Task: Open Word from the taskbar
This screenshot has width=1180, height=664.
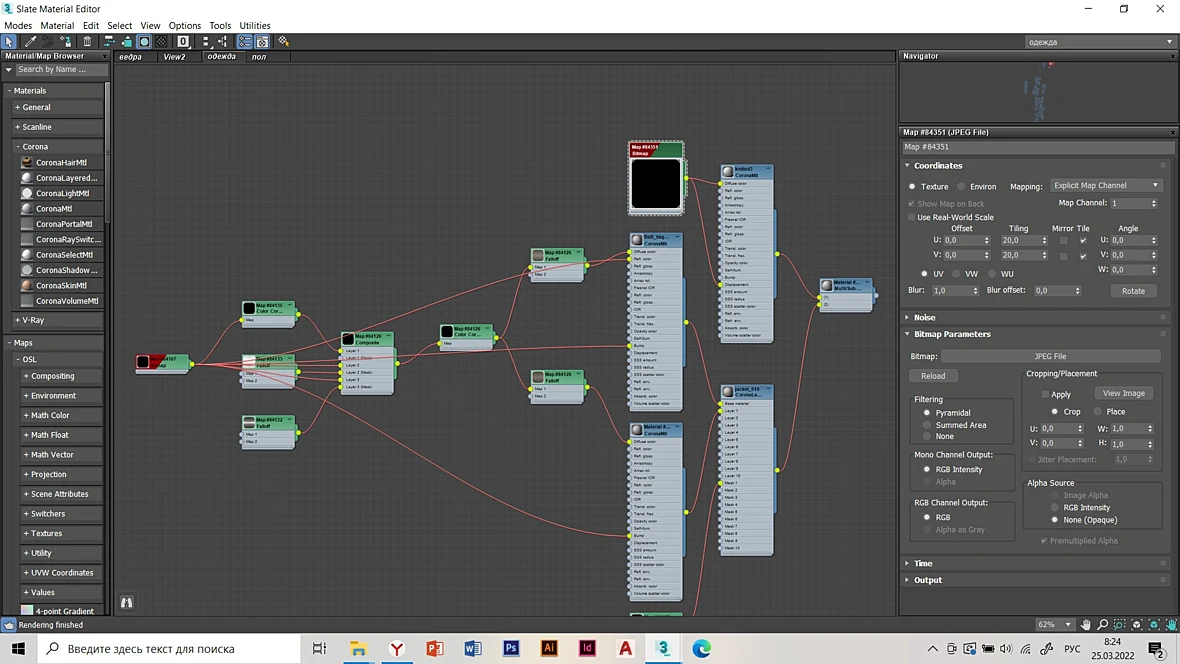Action: point(473,648)
